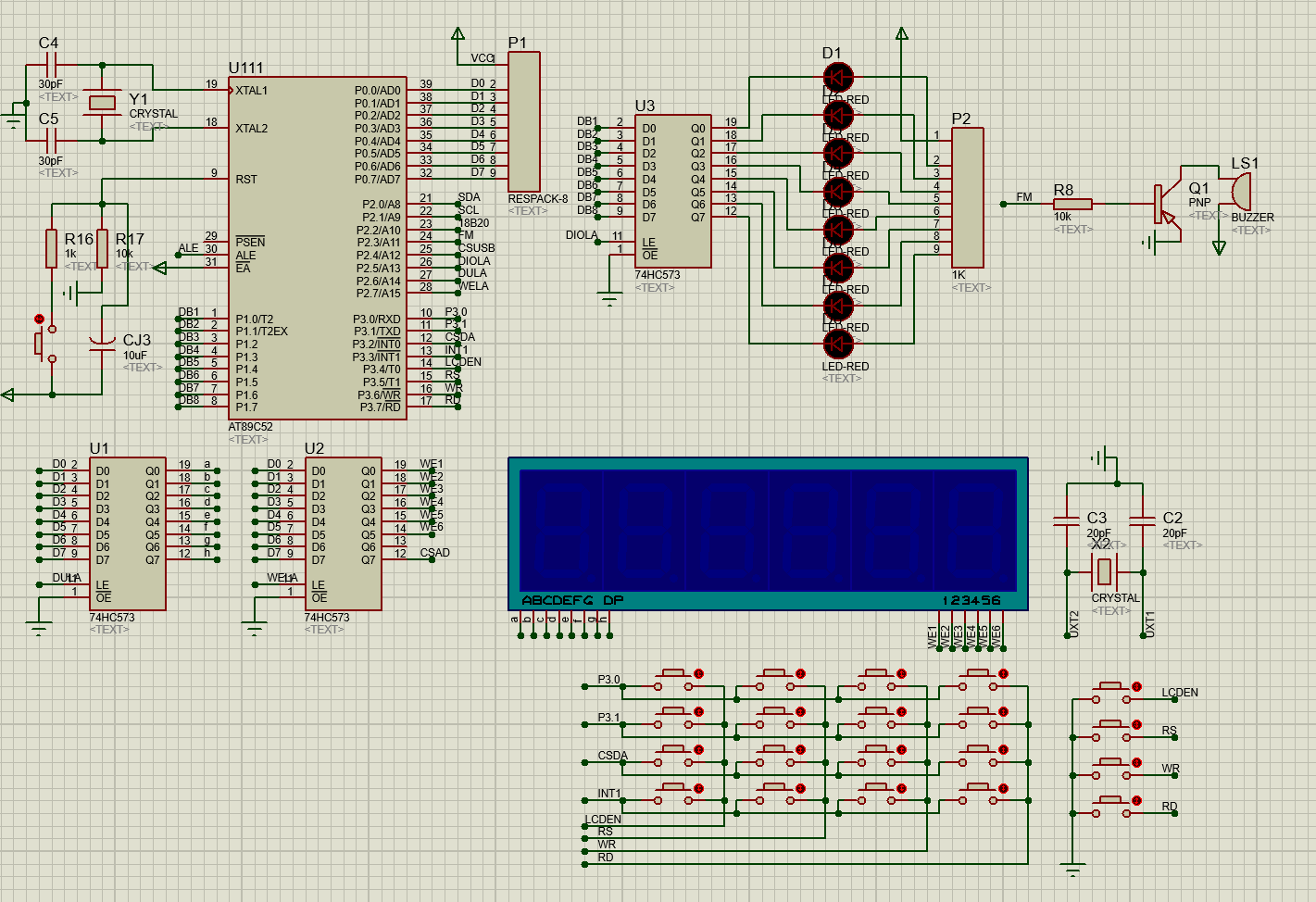Select the RESPACK-8 pull-up pack P1
Viewport: 1316px width, 902px height.
click(x=524, y=121)
